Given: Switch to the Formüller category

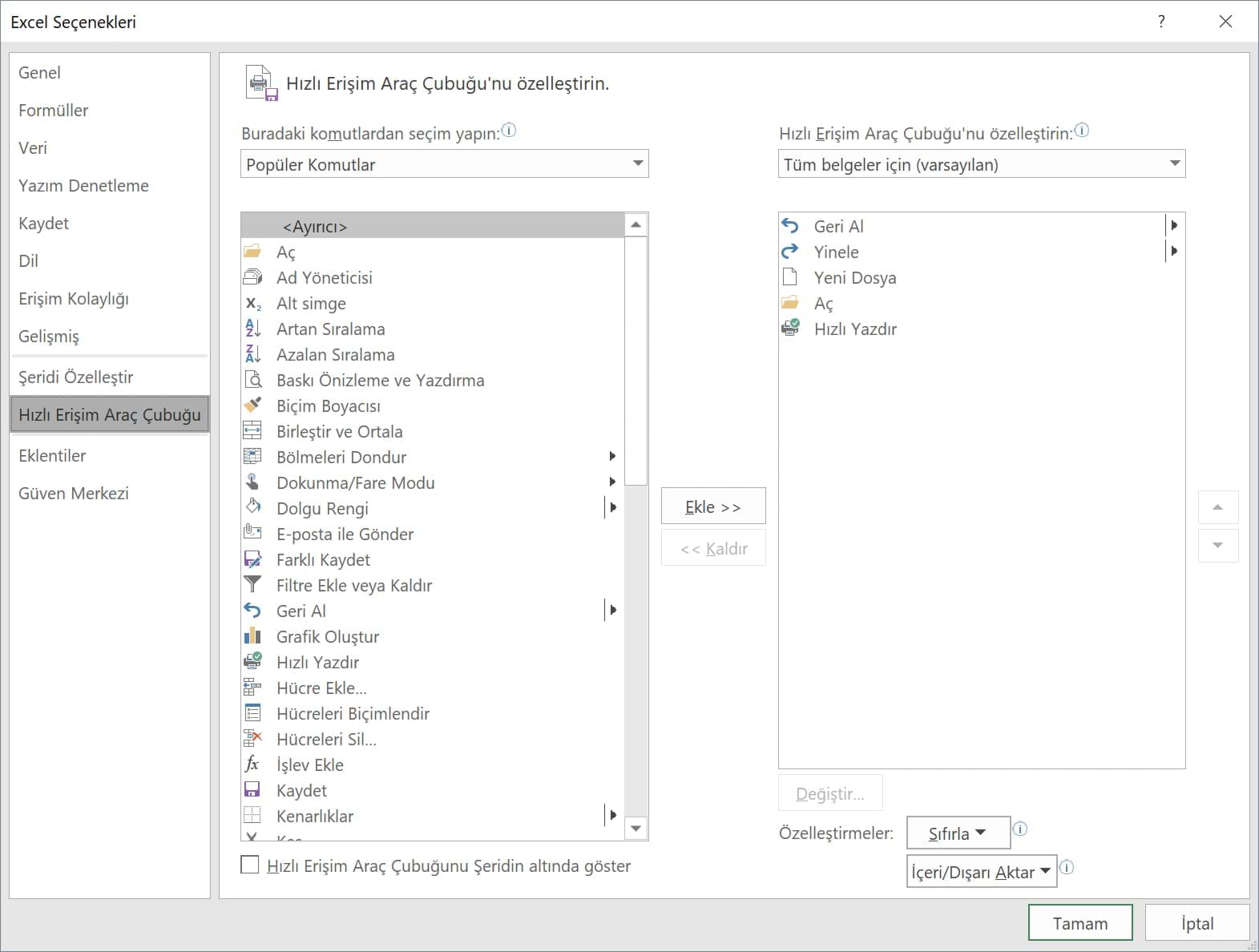Looking at the screenshot, I should tap(110, 110).
